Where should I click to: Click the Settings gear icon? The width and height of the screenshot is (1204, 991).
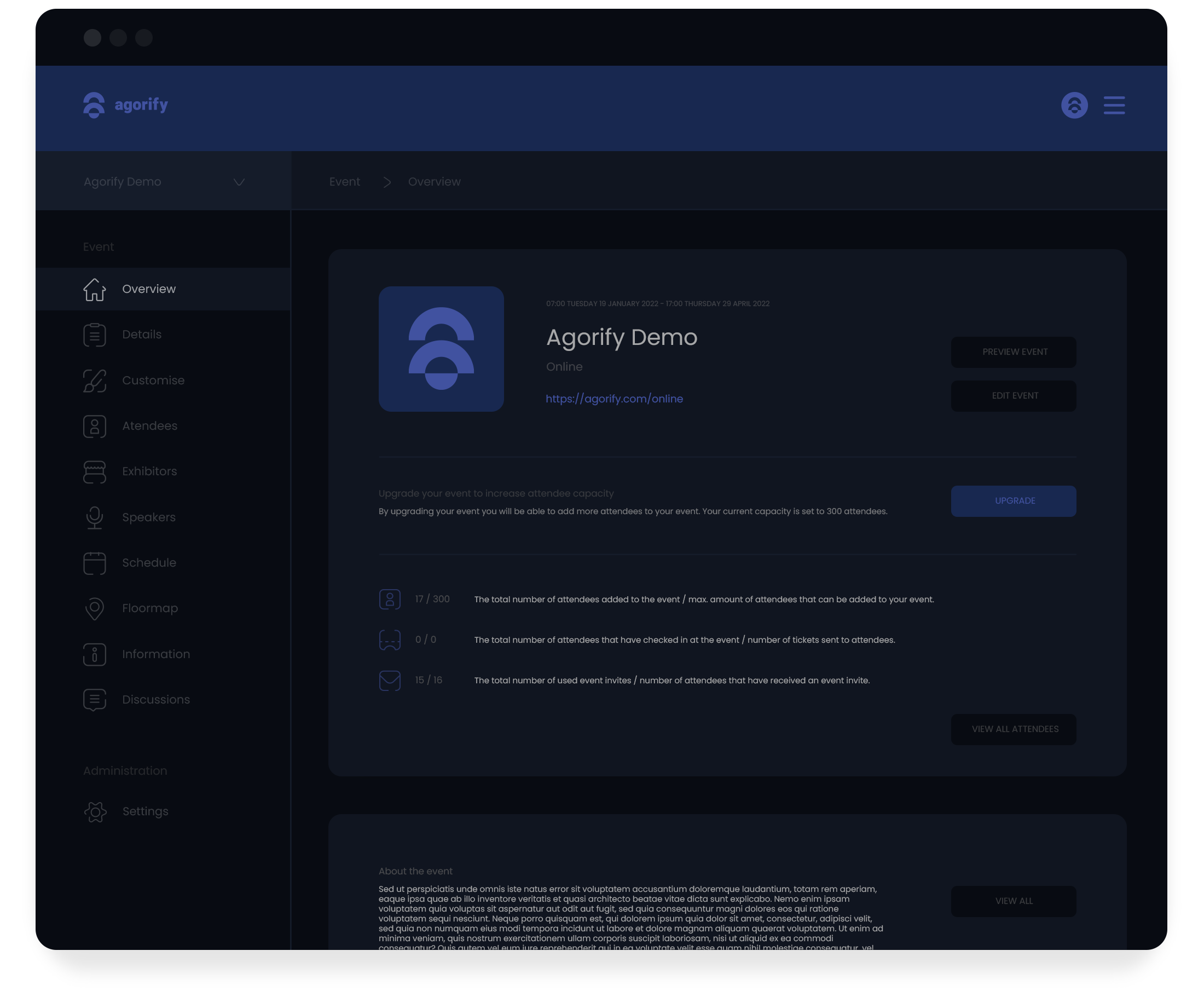tap(95, 812)
